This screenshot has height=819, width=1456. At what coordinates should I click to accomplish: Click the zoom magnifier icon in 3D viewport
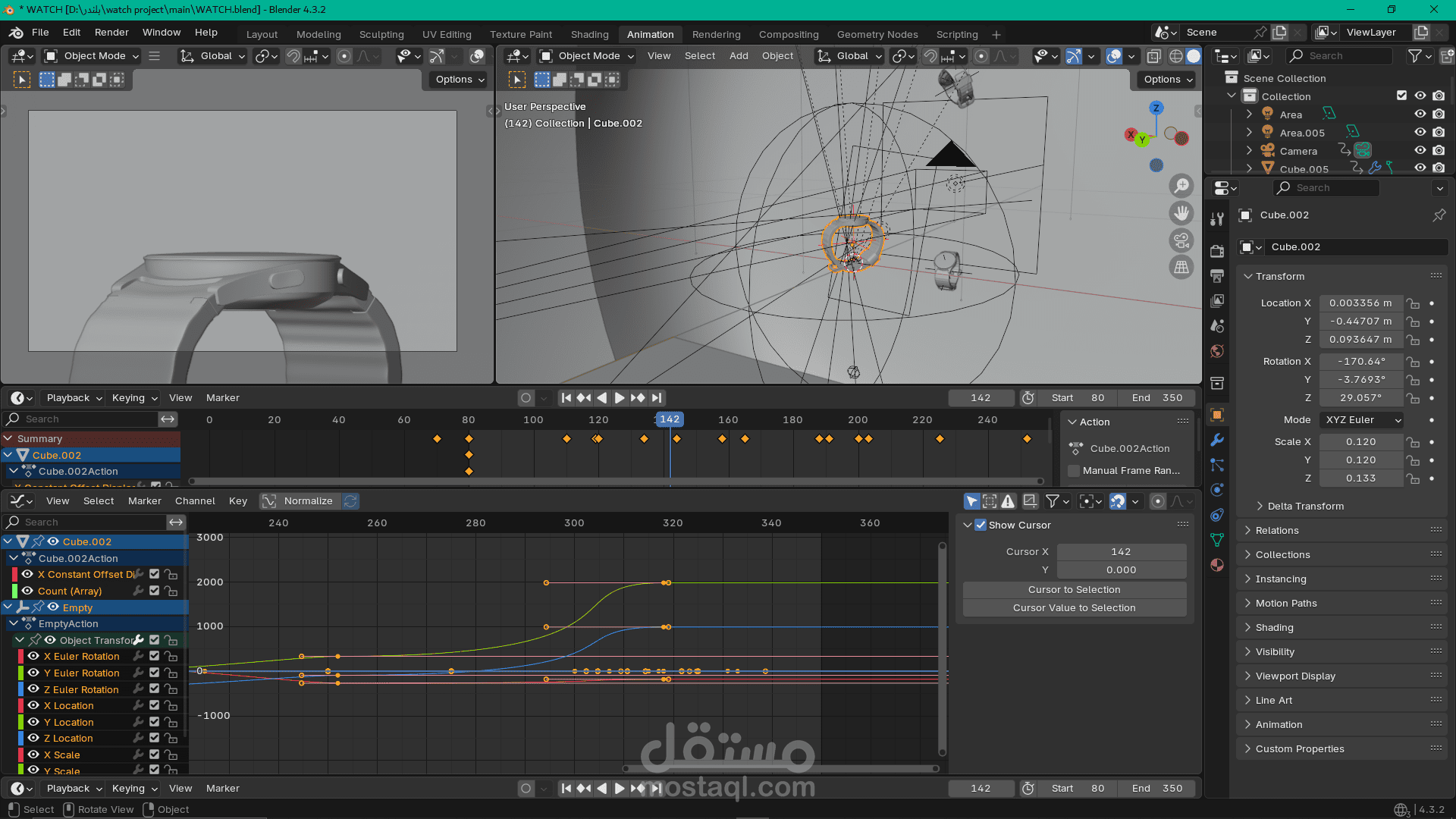[1181, 186]
